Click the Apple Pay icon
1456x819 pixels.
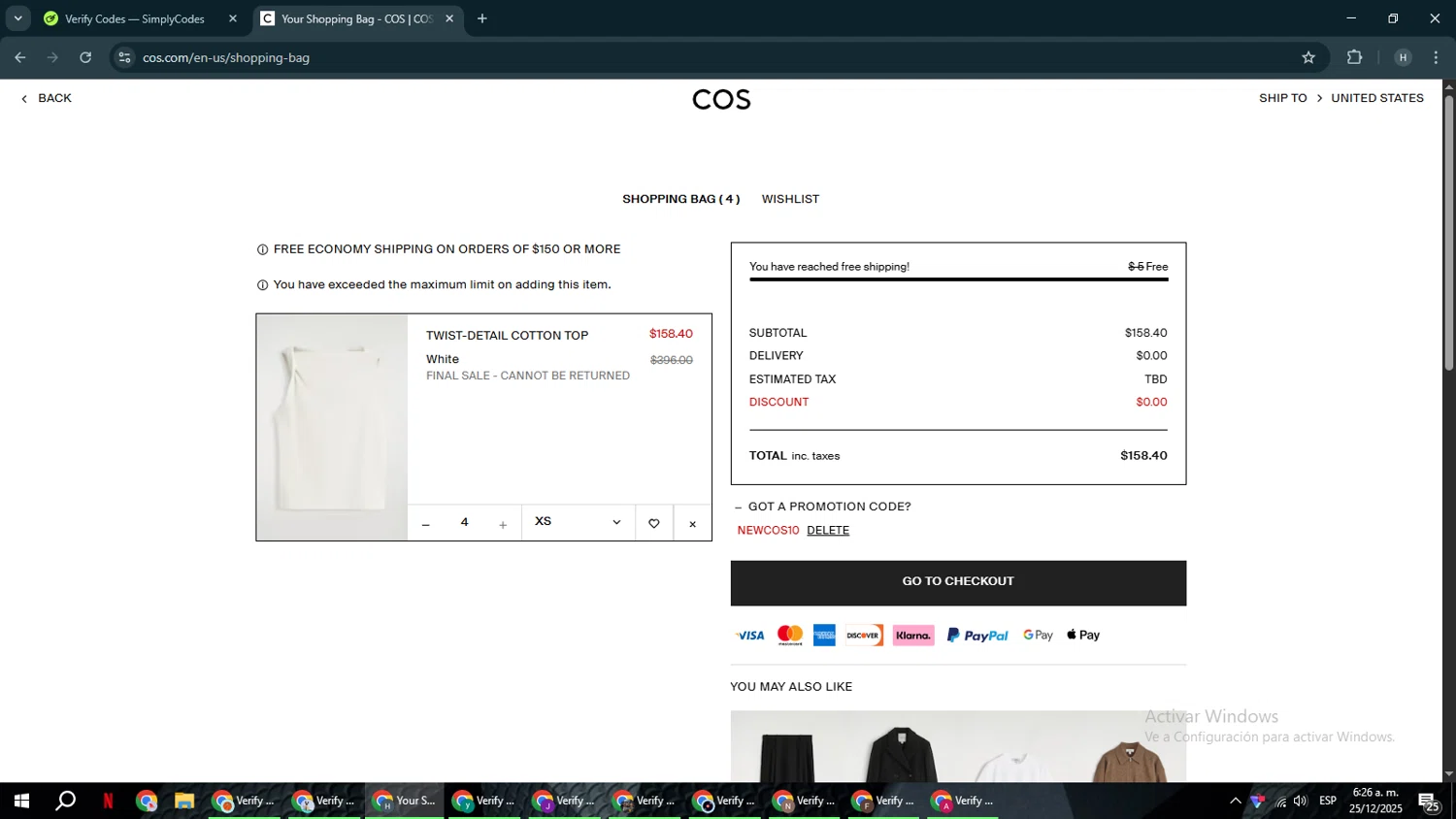tap(1083, 635)
